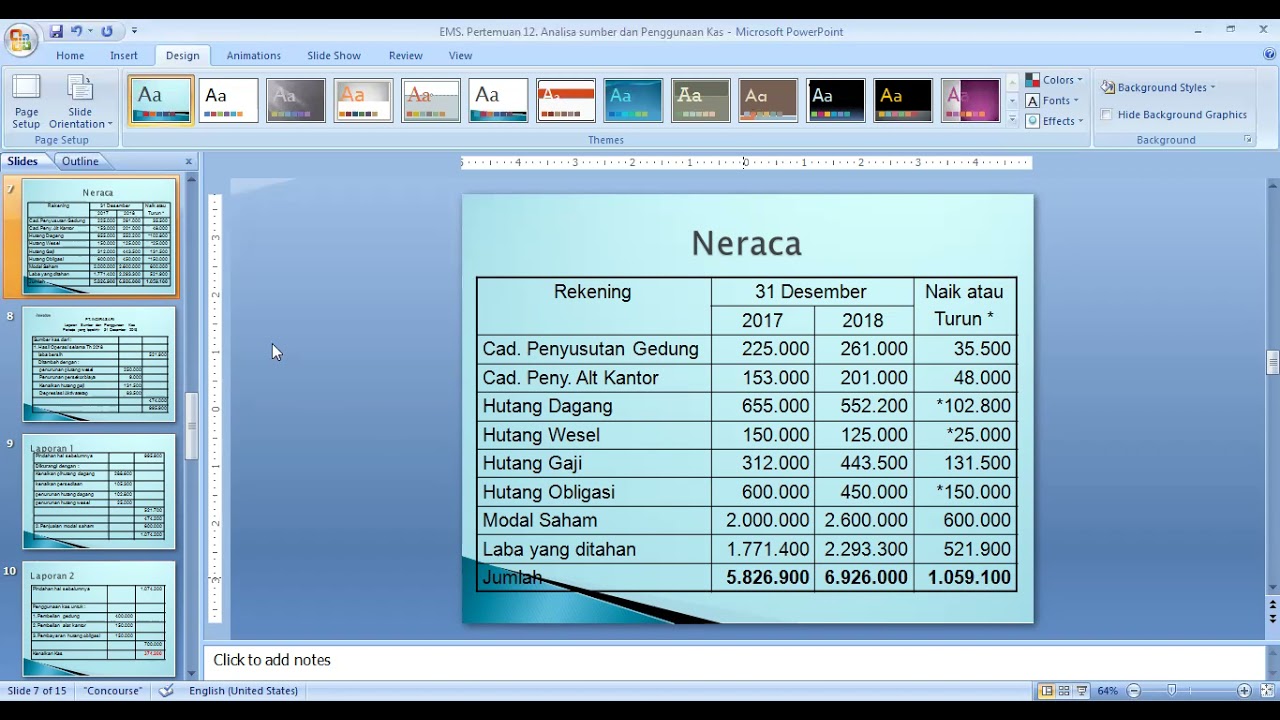Select slide 10 Laporan 2 thumbnail
The height and width of the screenshot is (720, 1280).
pyautogui.click(x=99, y=619)
